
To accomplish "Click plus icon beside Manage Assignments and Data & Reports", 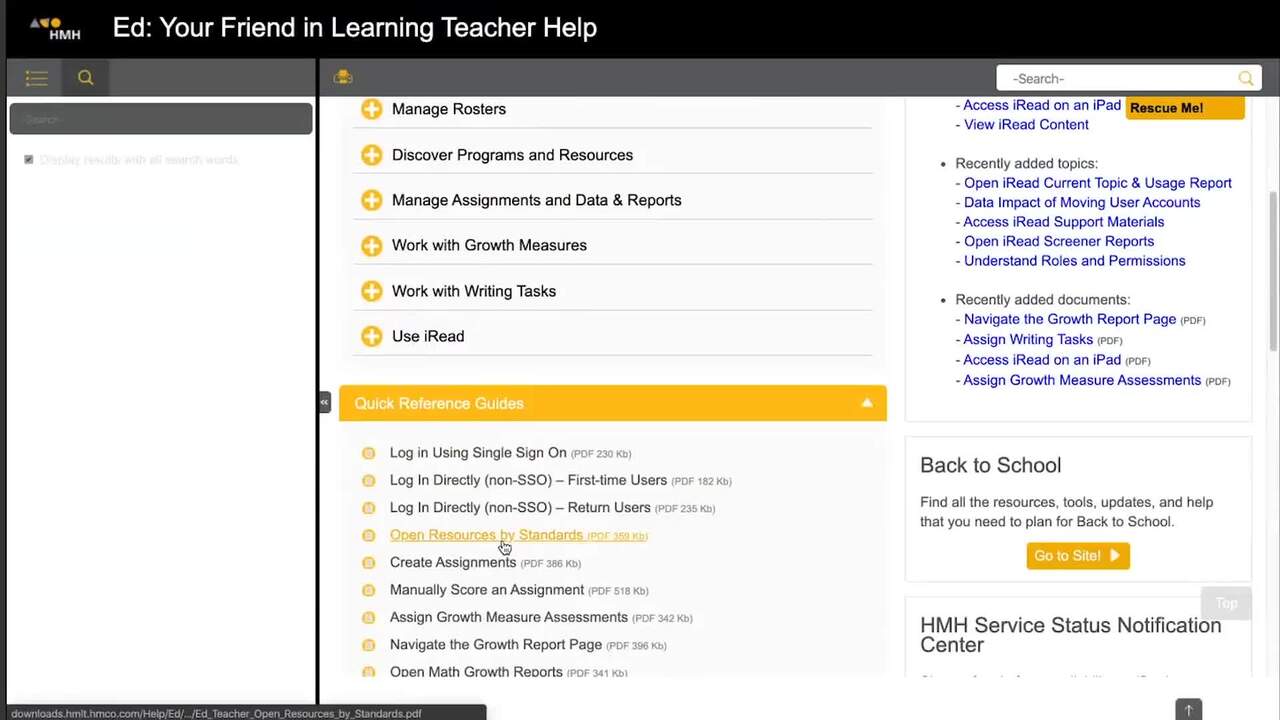I will 372,200.
